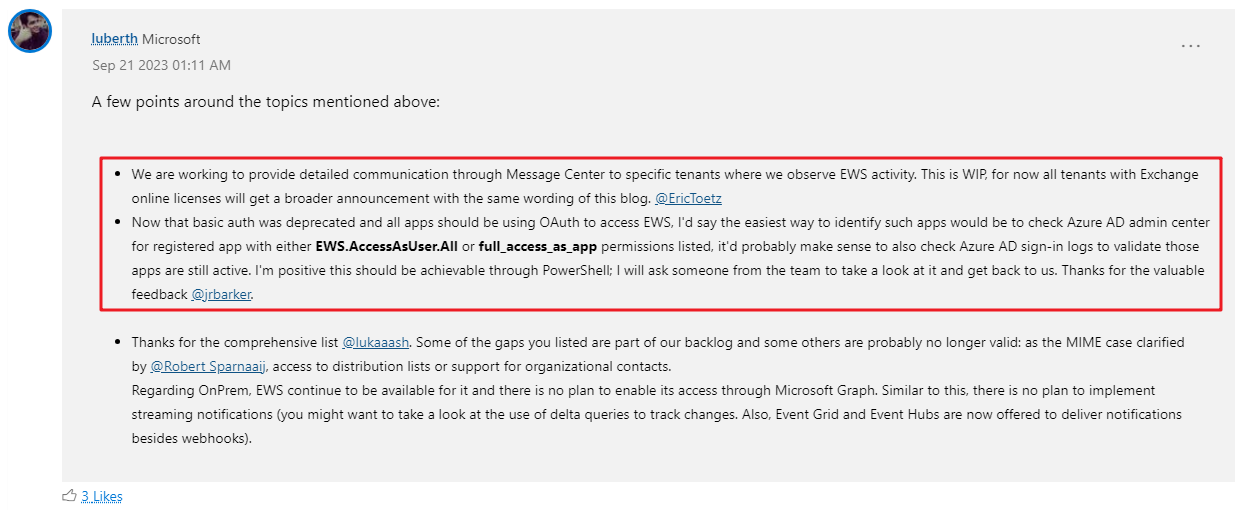The image size is (1235, 514).
Task: Click the Microsoft label beside the author name
Action: (x=171, y=39)
